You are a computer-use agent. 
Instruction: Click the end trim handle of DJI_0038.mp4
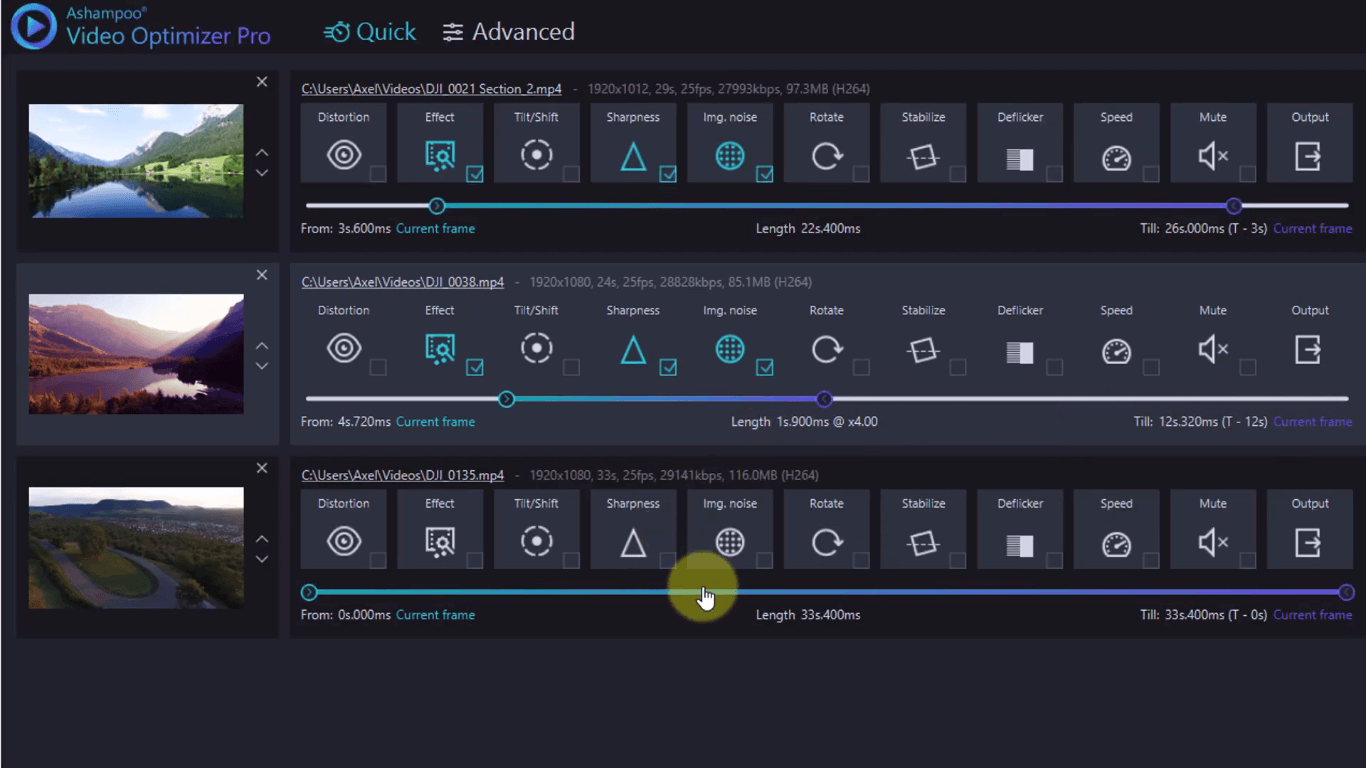click(824, 399)
